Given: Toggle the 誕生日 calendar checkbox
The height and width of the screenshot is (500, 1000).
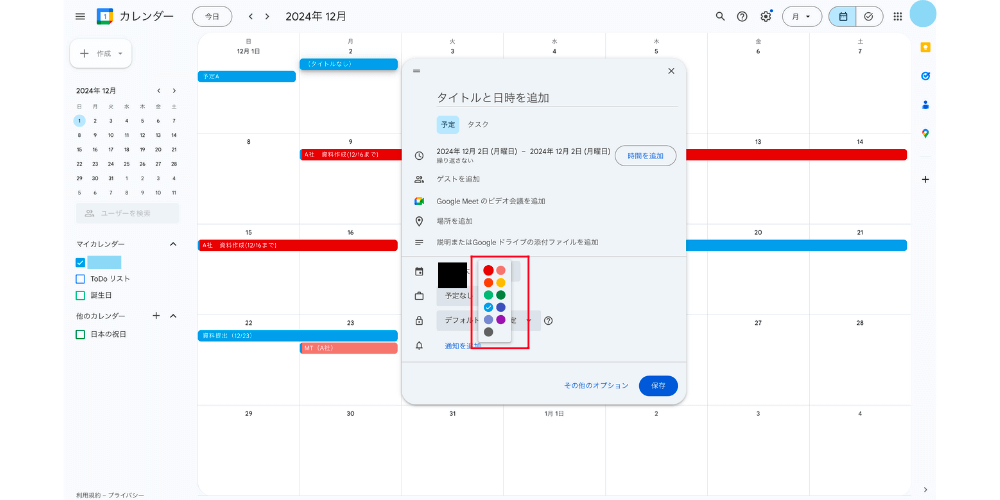Looking at the screenshot, I should [80, 295].
